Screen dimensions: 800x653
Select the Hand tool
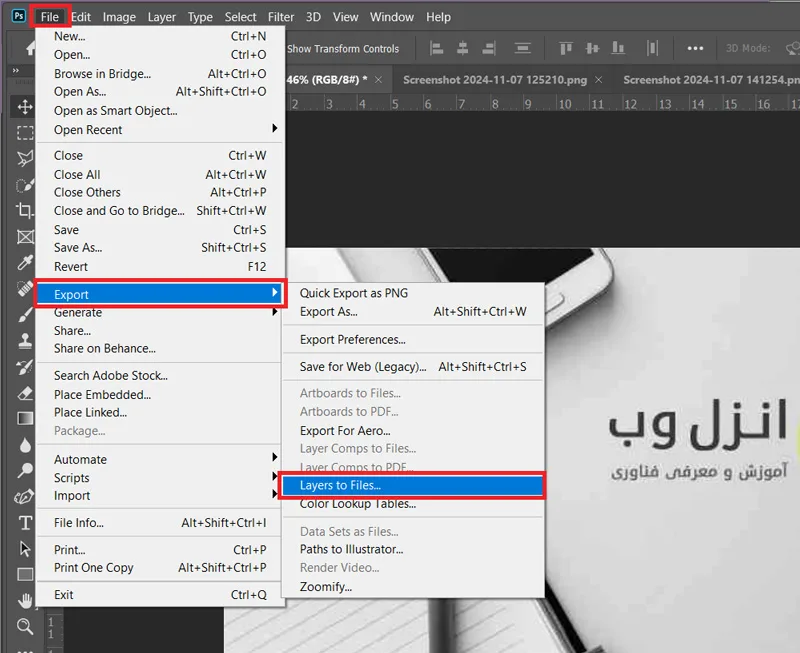(24, 600)
